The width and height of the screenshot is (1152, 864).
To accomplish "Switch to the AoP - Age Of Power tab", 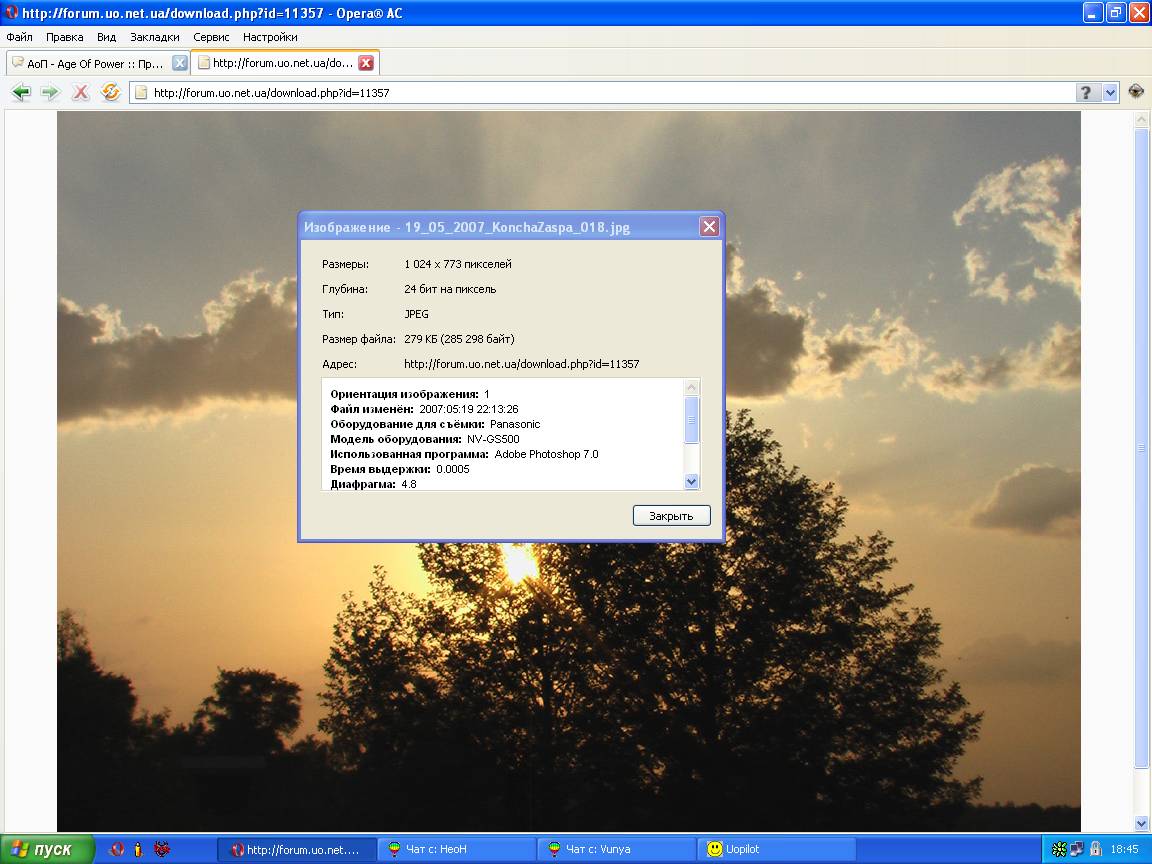I will pyautogui.click(x=88, y=63).
